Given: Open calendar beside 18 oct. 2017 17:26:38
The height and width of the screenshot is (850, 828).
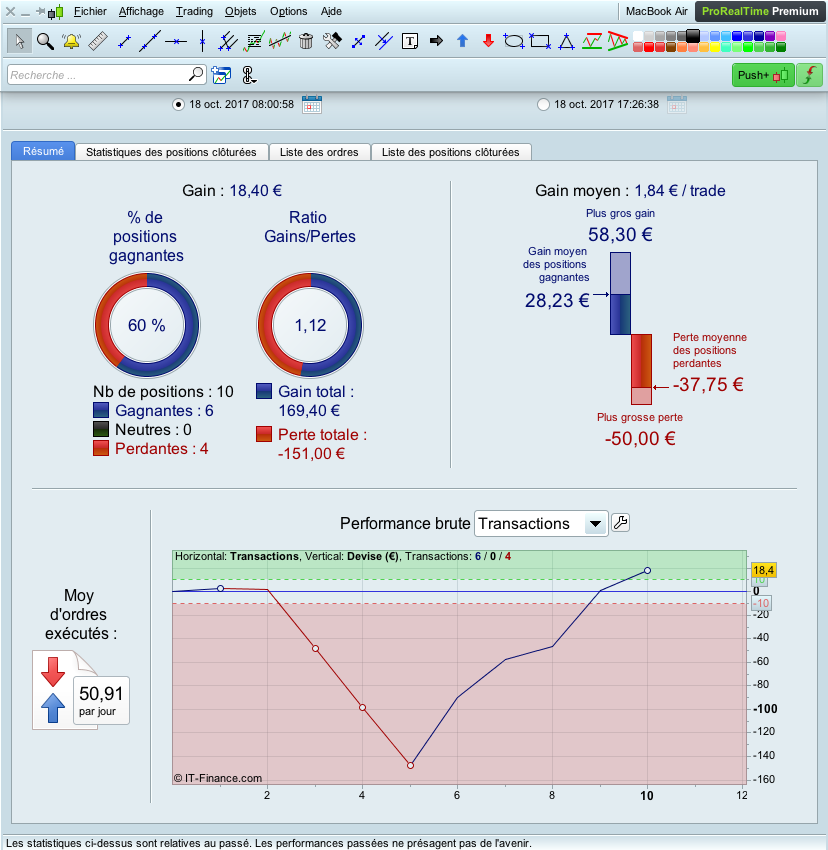Looking at the screenshot, I should click(x=676, y=104).
